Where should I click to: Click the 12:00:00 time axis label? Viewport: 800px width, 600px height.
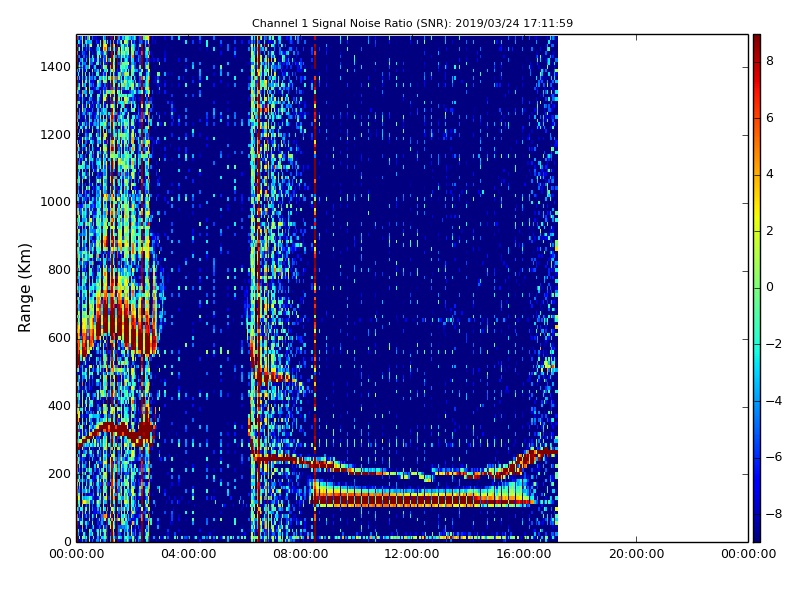pos(412,554)
